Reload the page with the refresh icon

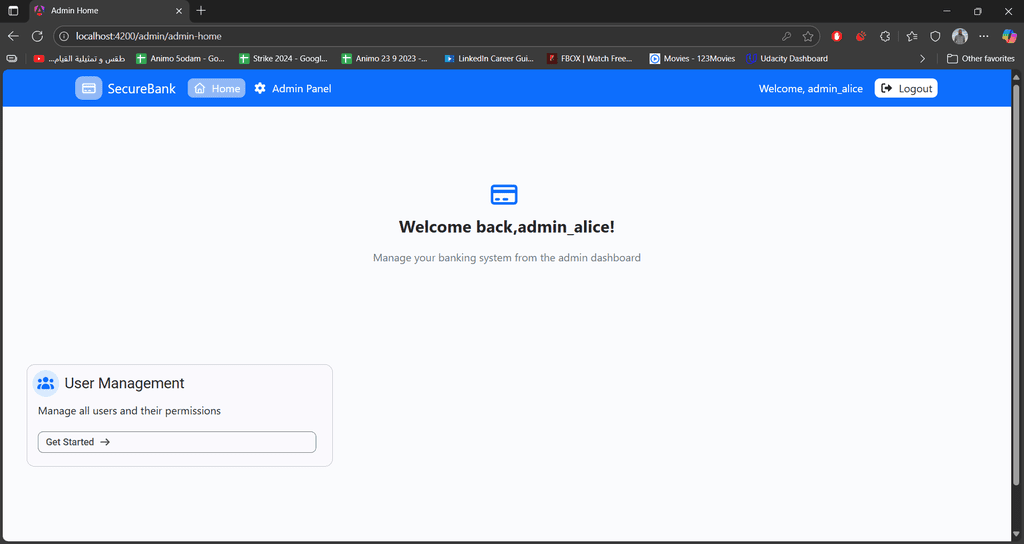[x=37, y=36]
